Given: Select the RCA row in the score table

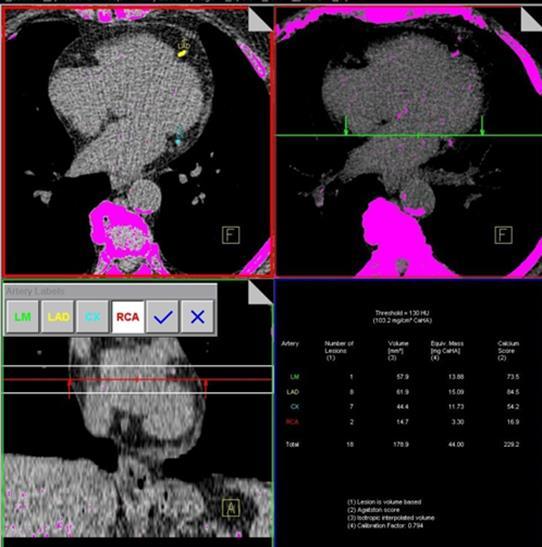Looking at the screenshot, I should (x=401, y=422).
